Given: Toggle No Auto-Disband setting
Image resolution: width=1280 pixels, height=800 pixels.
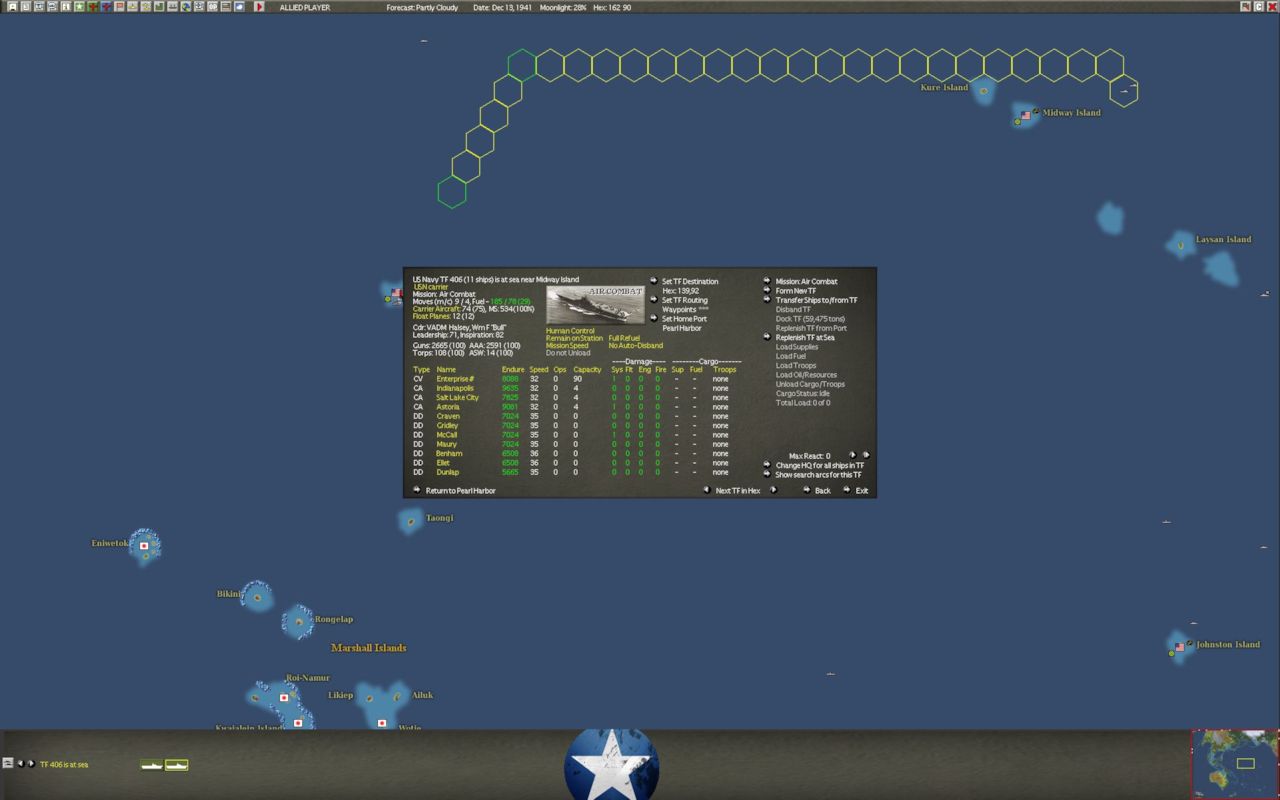Looking at the screenshot, I should (x=636, y=346).
